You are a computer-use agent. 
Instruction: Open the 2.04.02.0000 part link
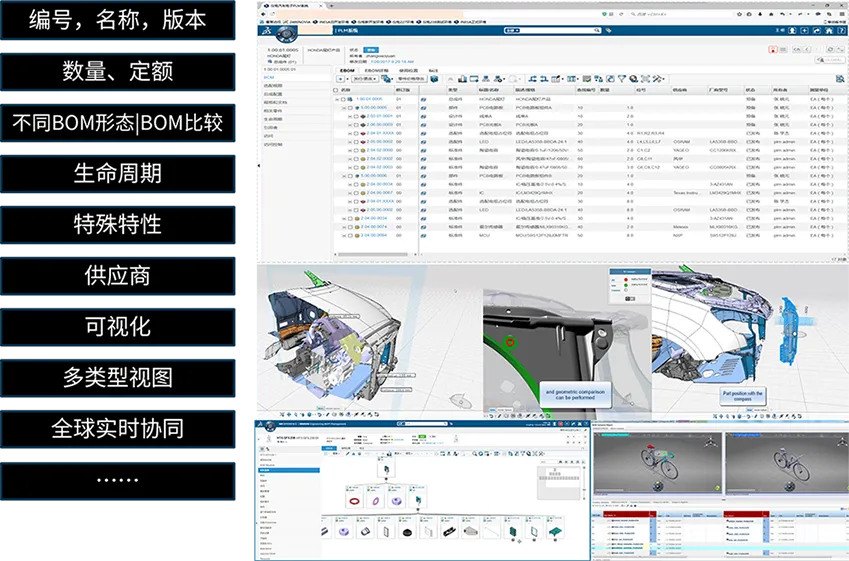coord(381,150)
